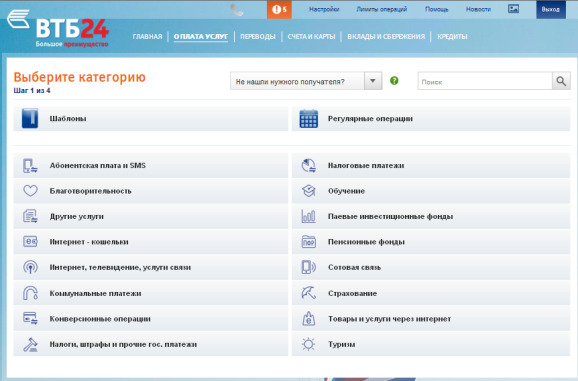Click the phone handset icon in header
Screen dimensions: 578x381
pos(237,10)
